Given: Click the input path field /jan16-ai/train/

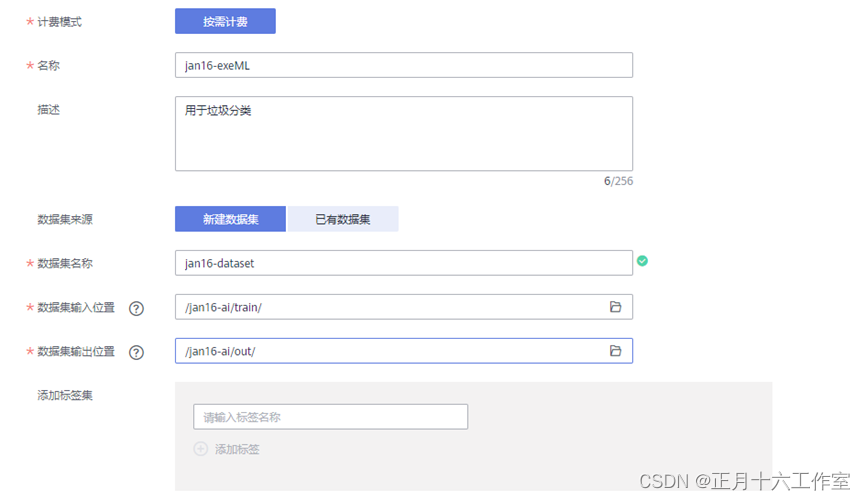Looking at the screenshot, I should pyautogui.click(x=404, y=307).
